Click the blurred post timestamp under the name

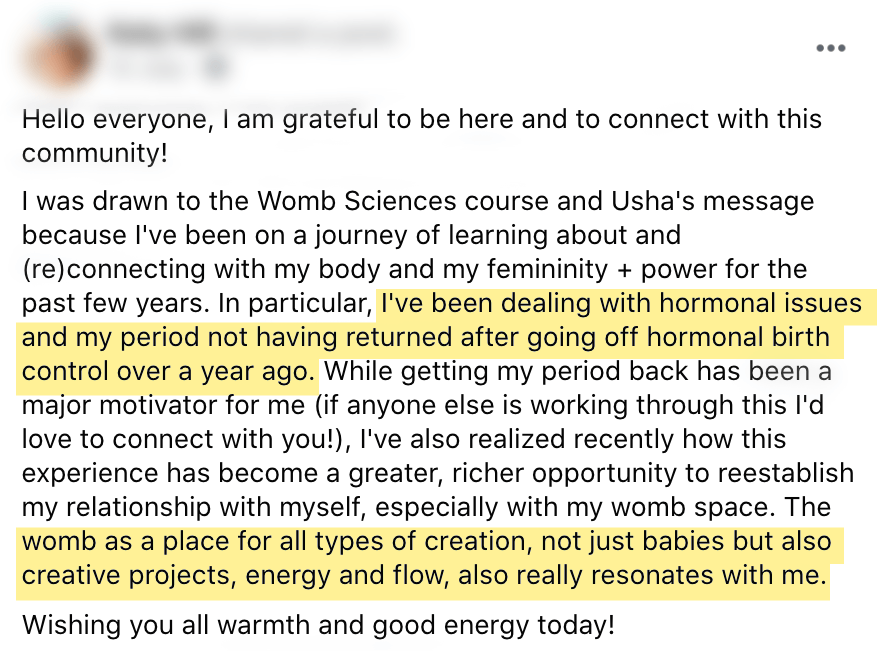(151, 67)
